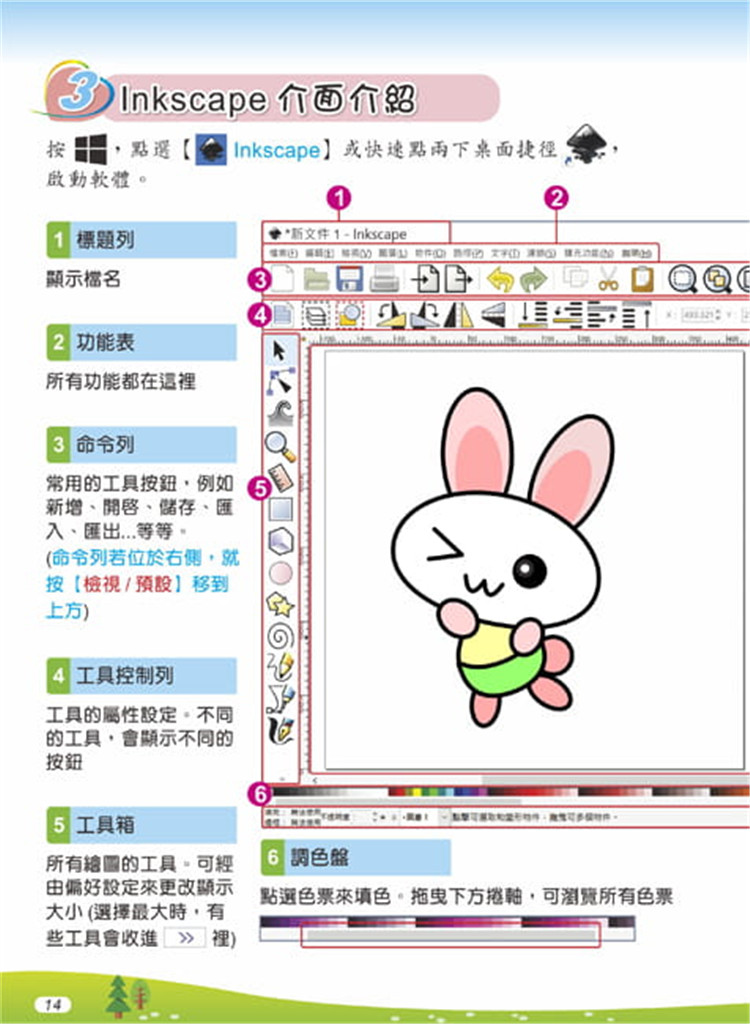Lower selection to bottom

(533, 316)
